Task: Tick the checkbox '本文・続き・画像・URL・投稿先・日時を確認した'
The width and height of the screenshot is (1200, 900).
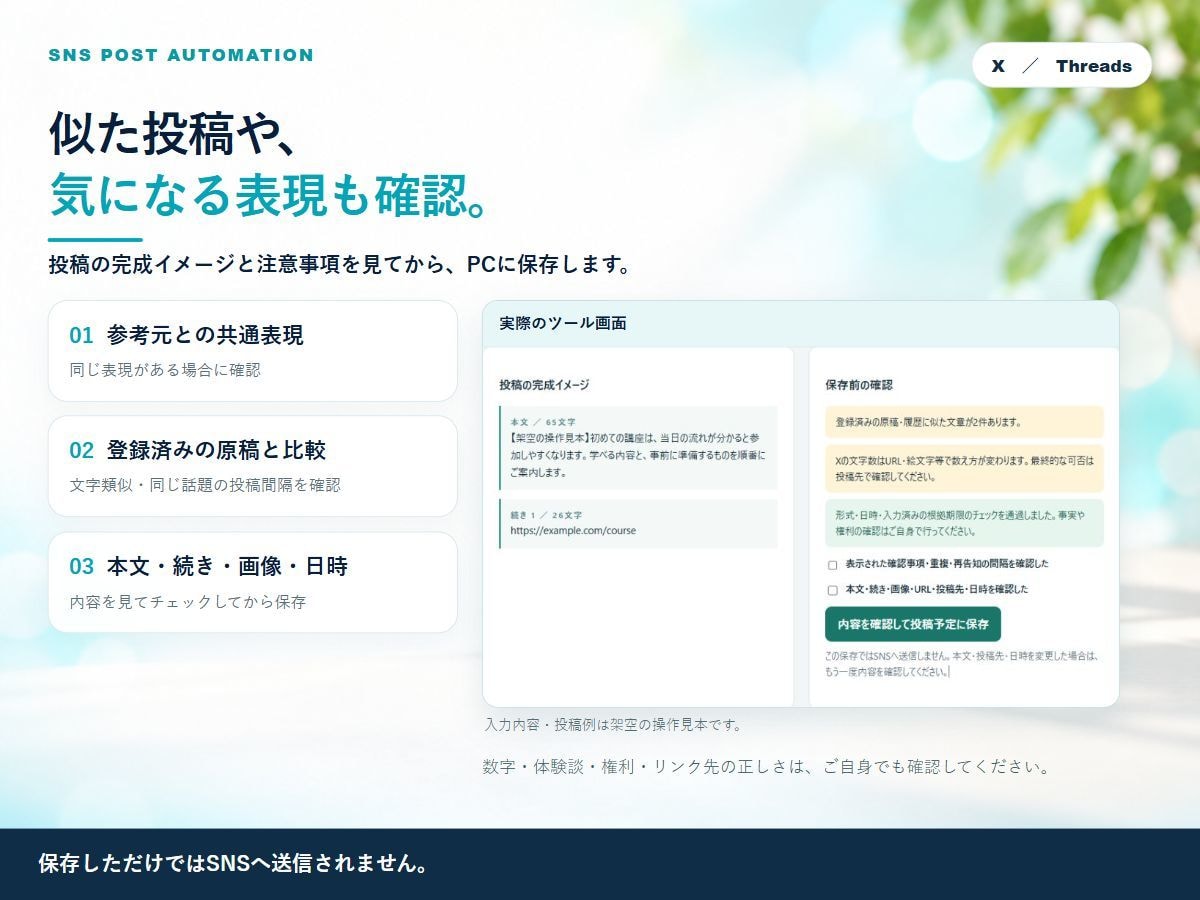Action: point(832,590)
